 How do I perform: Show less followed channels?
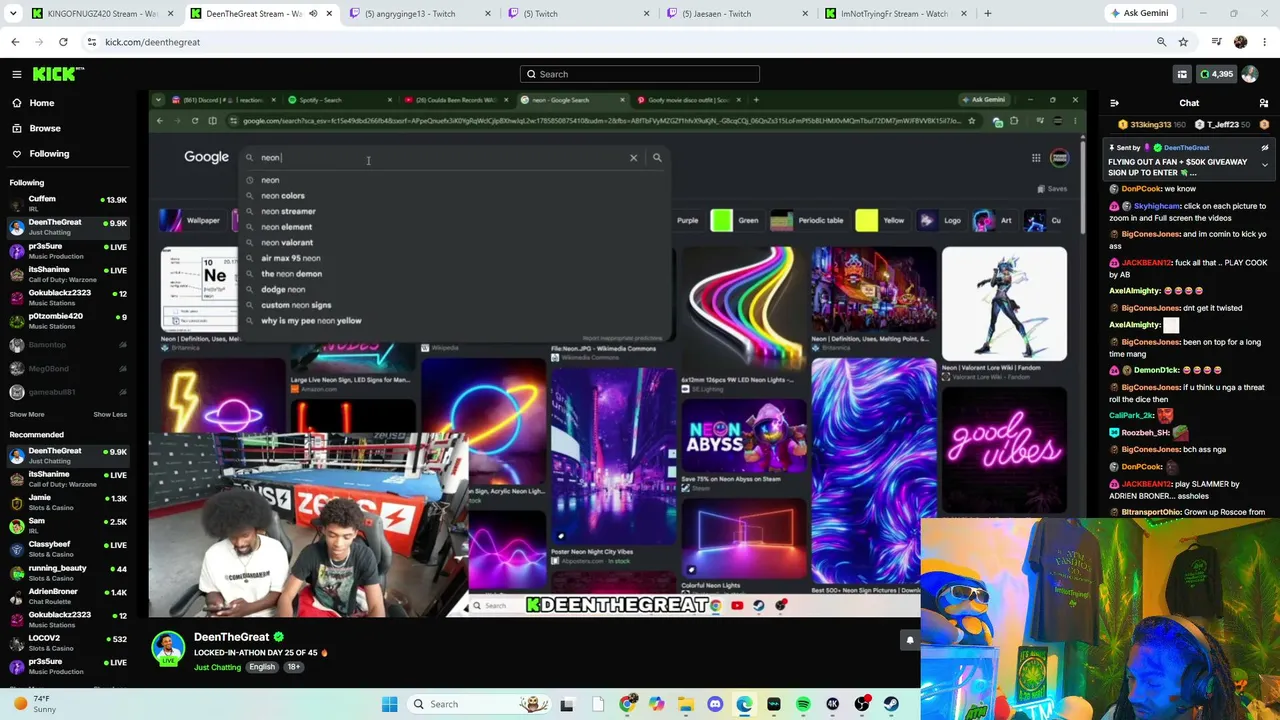click(x=110, y=414)
